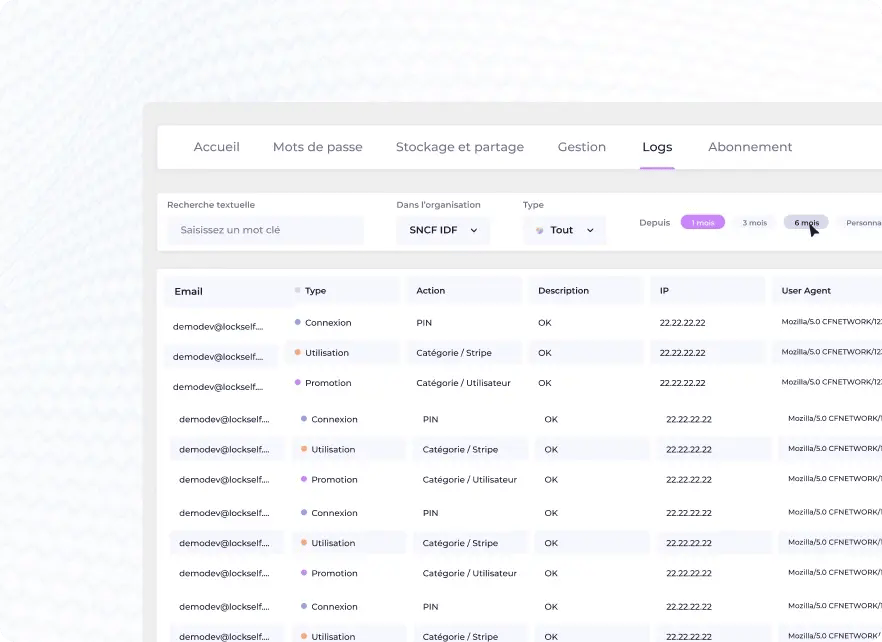
Task: Choose the 6 mois period filter
Action: [805, 222]
